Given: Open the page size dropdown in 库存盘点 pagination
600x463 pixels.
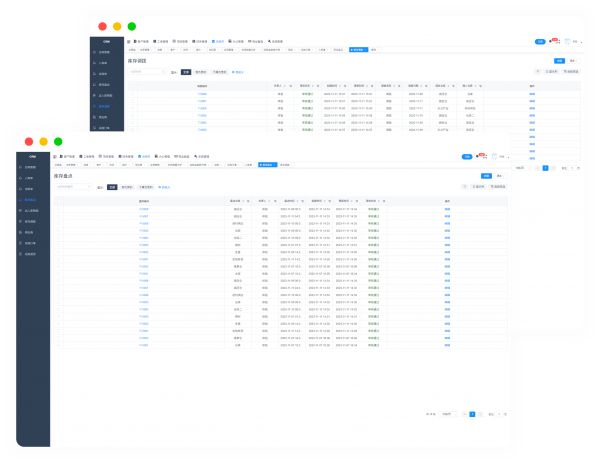Looking at the screenshot, I should tap(447, 413).
